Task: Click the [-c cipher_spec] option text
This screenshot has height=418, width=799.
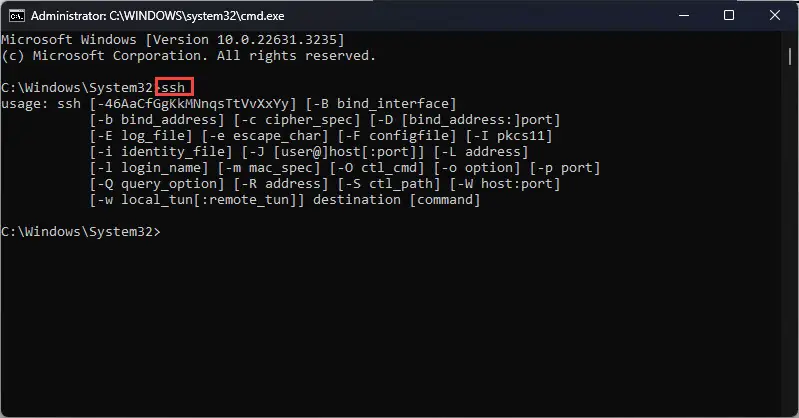Action: click(x=297, y=120)
